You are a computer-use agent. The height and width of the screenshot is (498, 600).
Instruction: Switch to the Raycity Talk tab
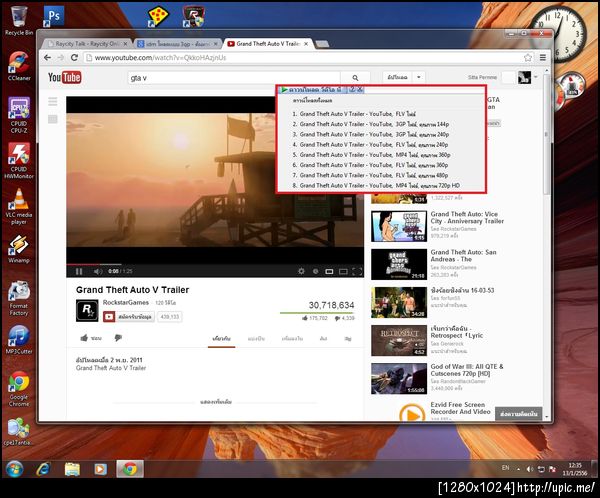click(87, 44)
